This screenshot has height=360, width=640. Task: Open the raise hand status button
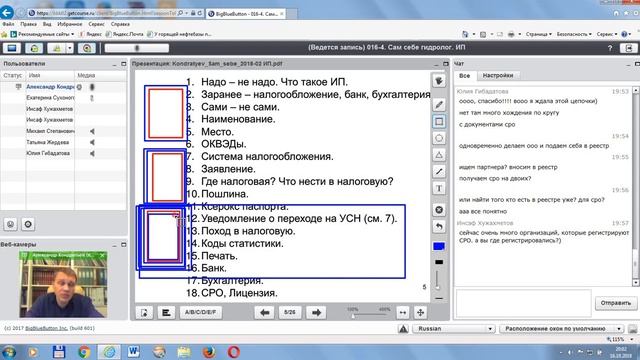pyautogui.click(x=11, y=224)
